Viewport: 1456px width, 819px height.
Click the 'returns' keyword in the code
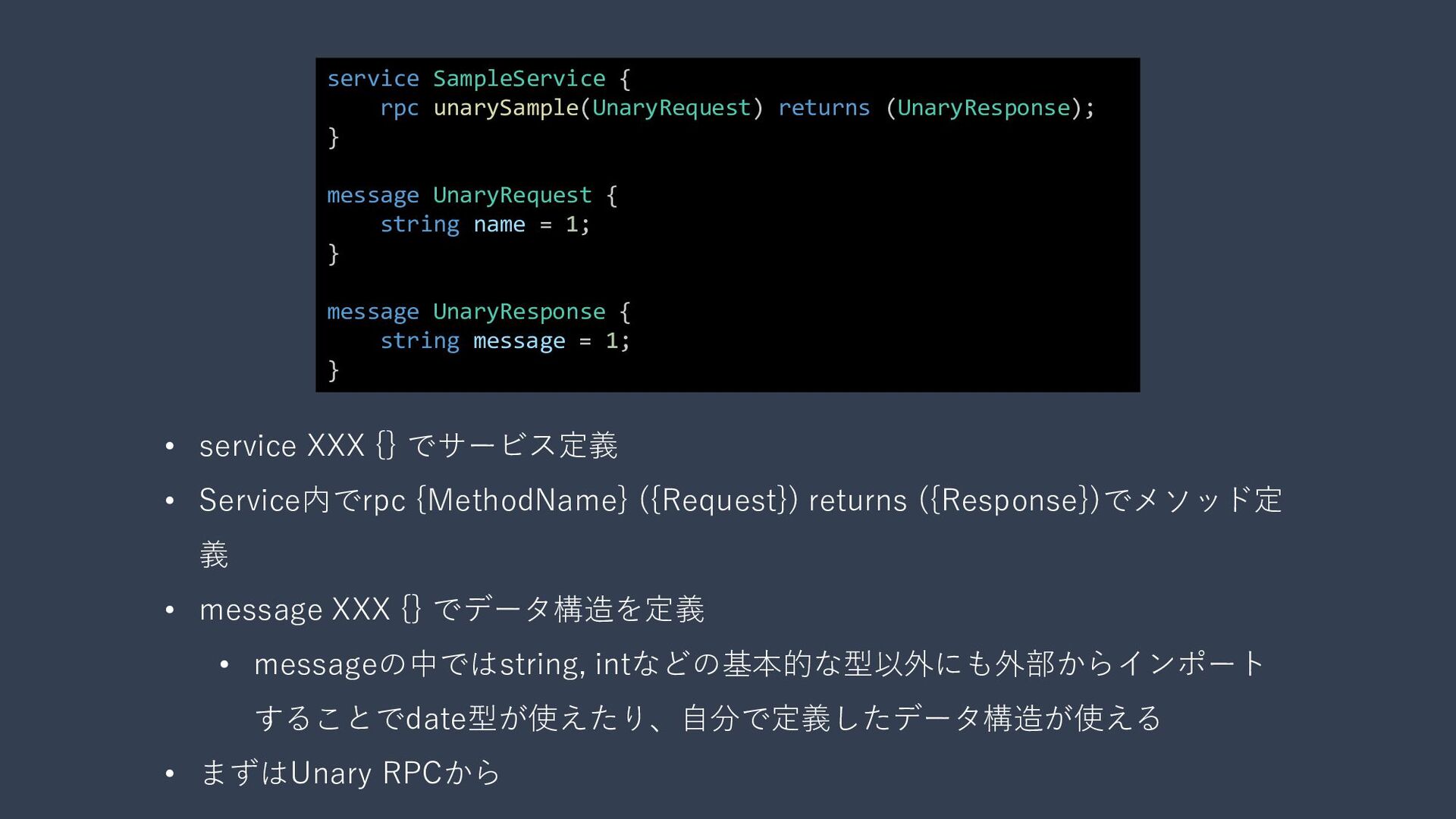click(x=824, y=108)
